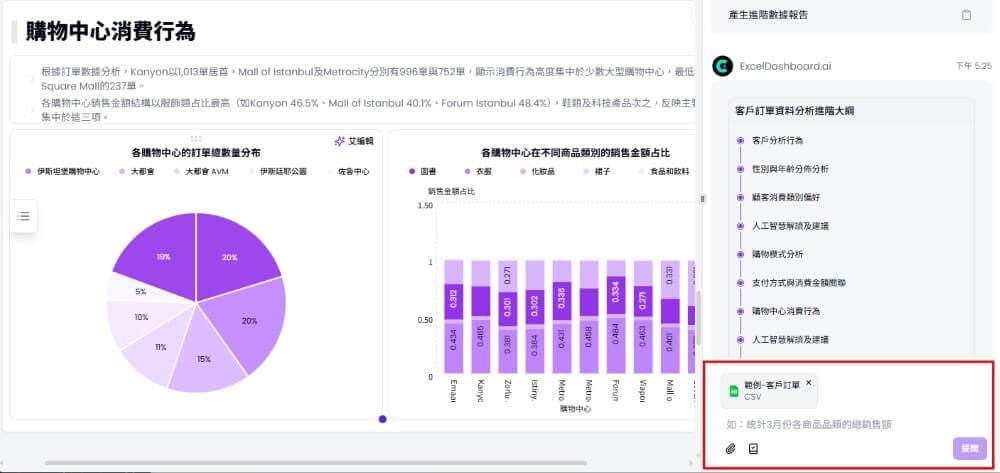Image resolution: width=1000 pixels, height=473 pixels.
Task: Toggle the 食品和飲料 legend item
Action: point(663,171)
